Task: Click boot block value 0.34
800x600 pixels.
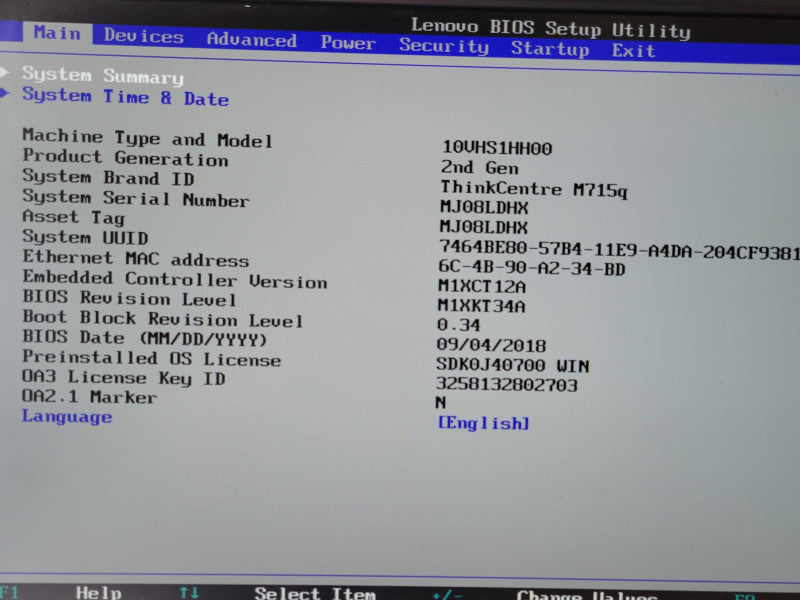Action: (x=458, y=325)
